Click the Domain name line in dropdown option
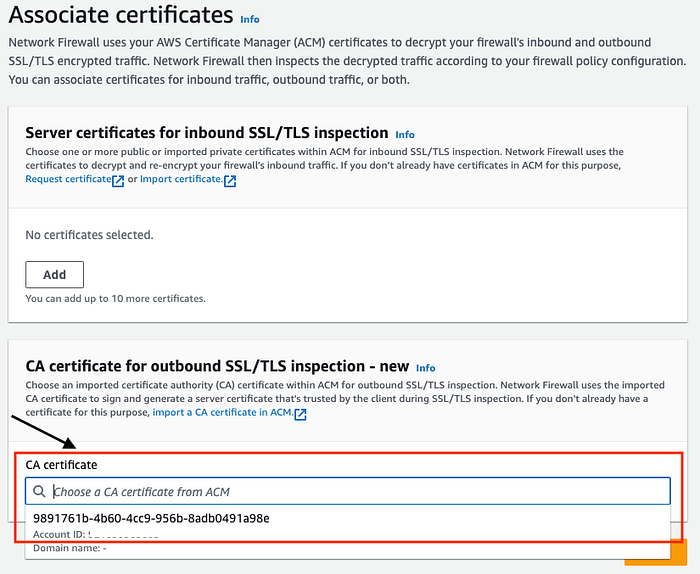The height and width of the screenshot is (574, 700). 70,548
